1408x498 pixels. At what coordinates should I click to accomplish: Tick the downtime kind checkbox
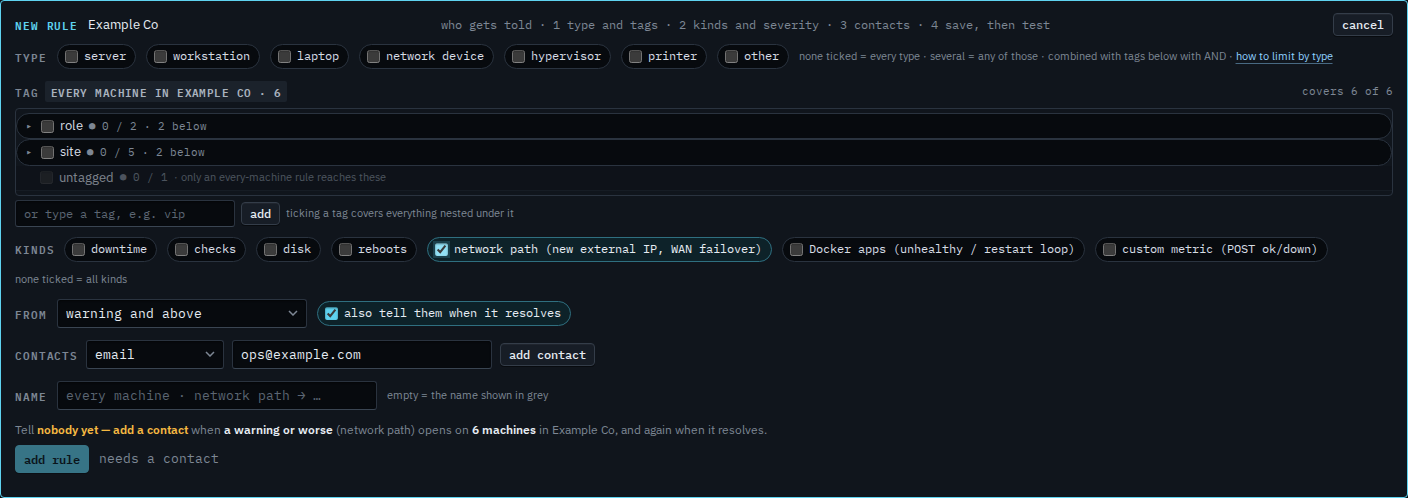(x=78, y=250)
